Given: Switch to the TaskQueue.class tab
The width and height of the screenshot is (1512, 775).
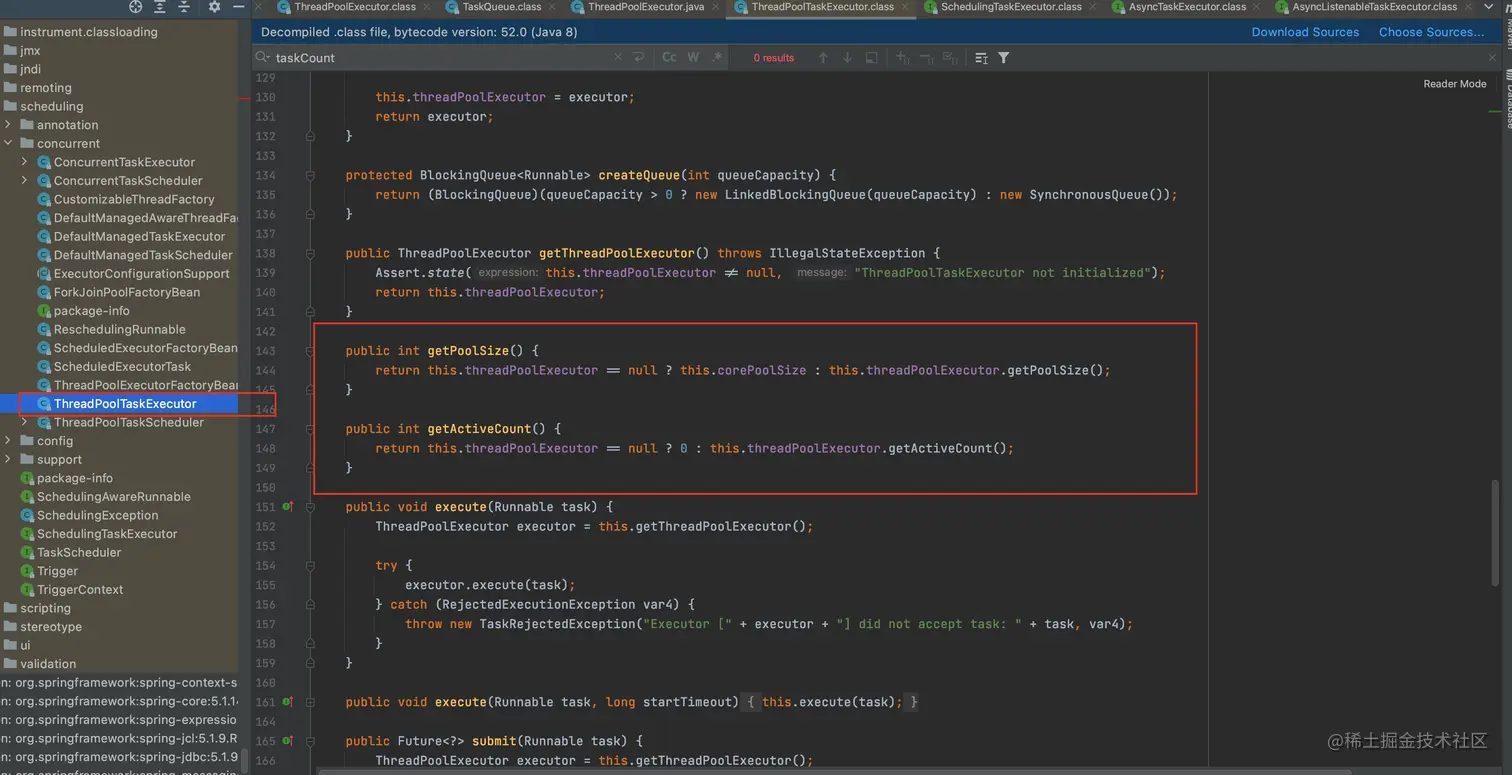Looking at the screenshot, I should (x=501, y=7).
